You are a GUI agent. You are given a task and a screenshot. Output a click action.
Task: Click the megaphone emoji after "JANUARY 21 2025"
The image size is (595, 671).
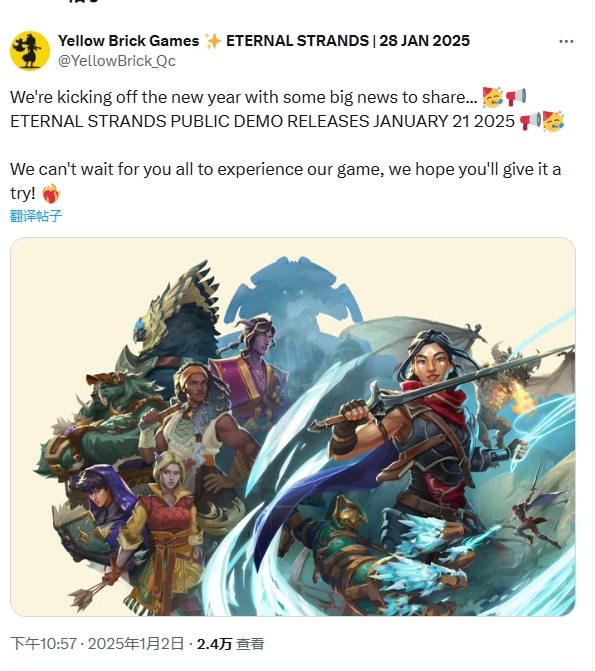530,121
